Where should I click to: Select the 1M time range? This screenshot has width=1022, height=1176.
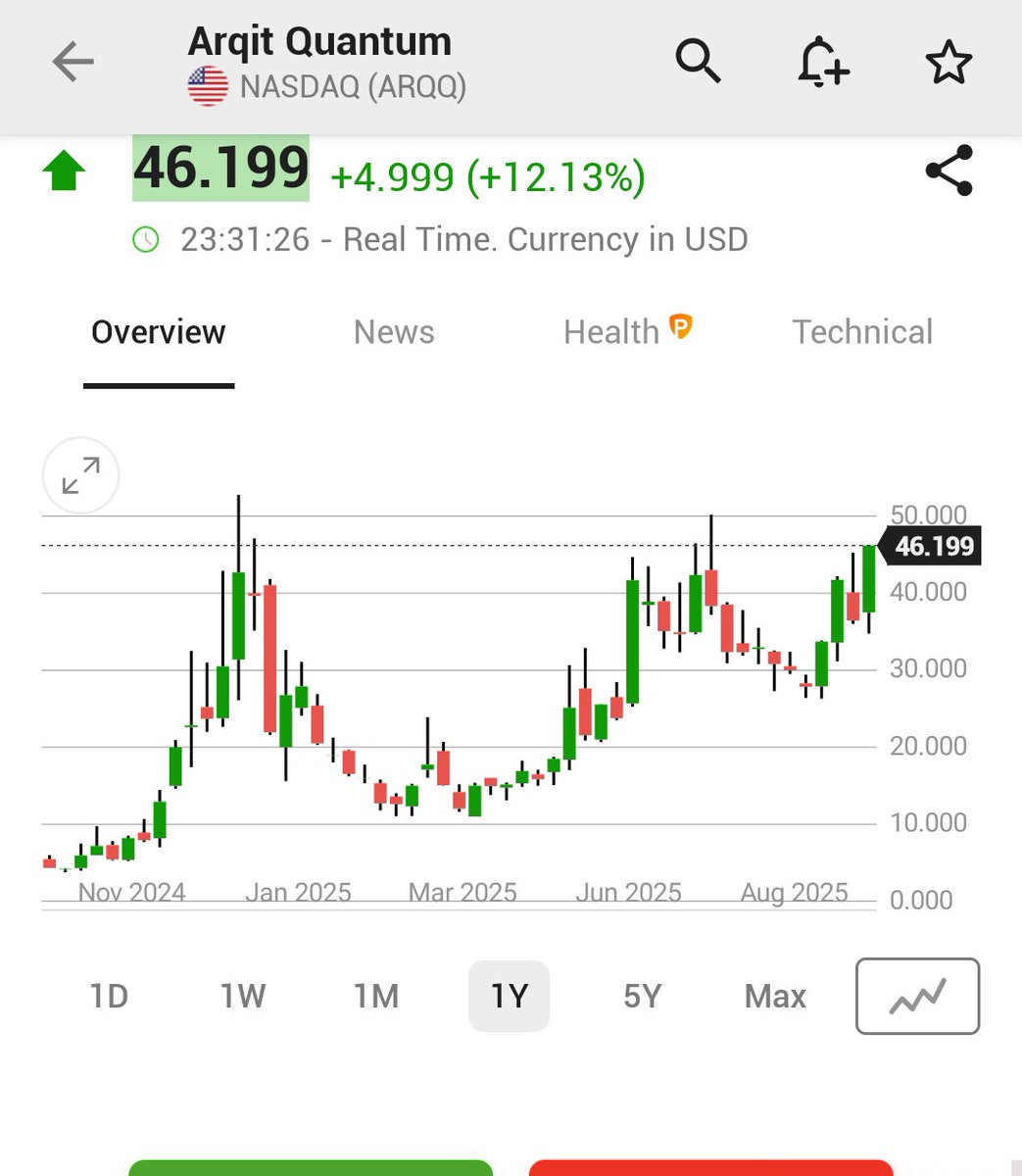(x=376, y=997)
